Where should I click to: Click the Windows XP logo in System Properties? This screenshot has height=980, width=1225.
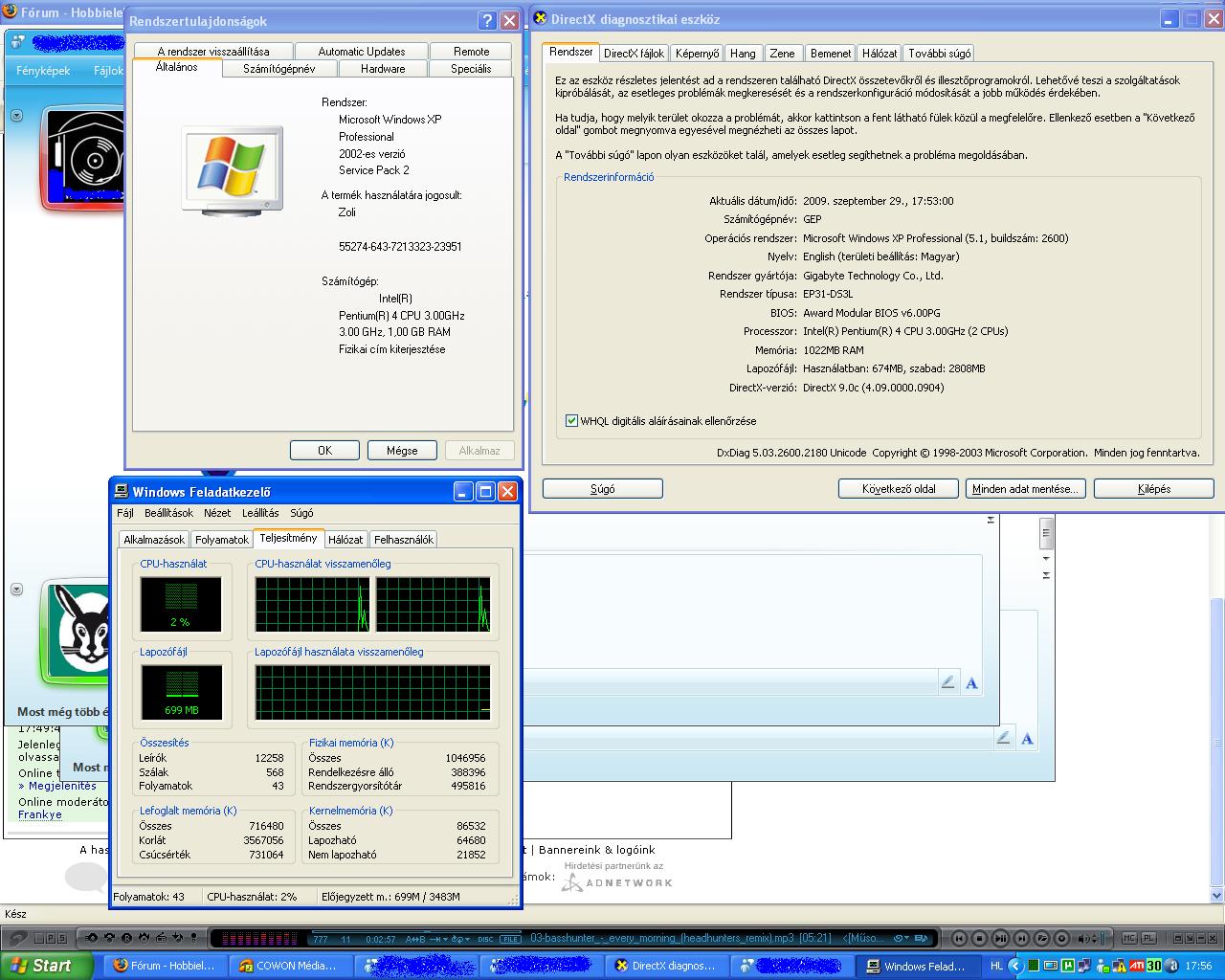click(x=232, y=170)
